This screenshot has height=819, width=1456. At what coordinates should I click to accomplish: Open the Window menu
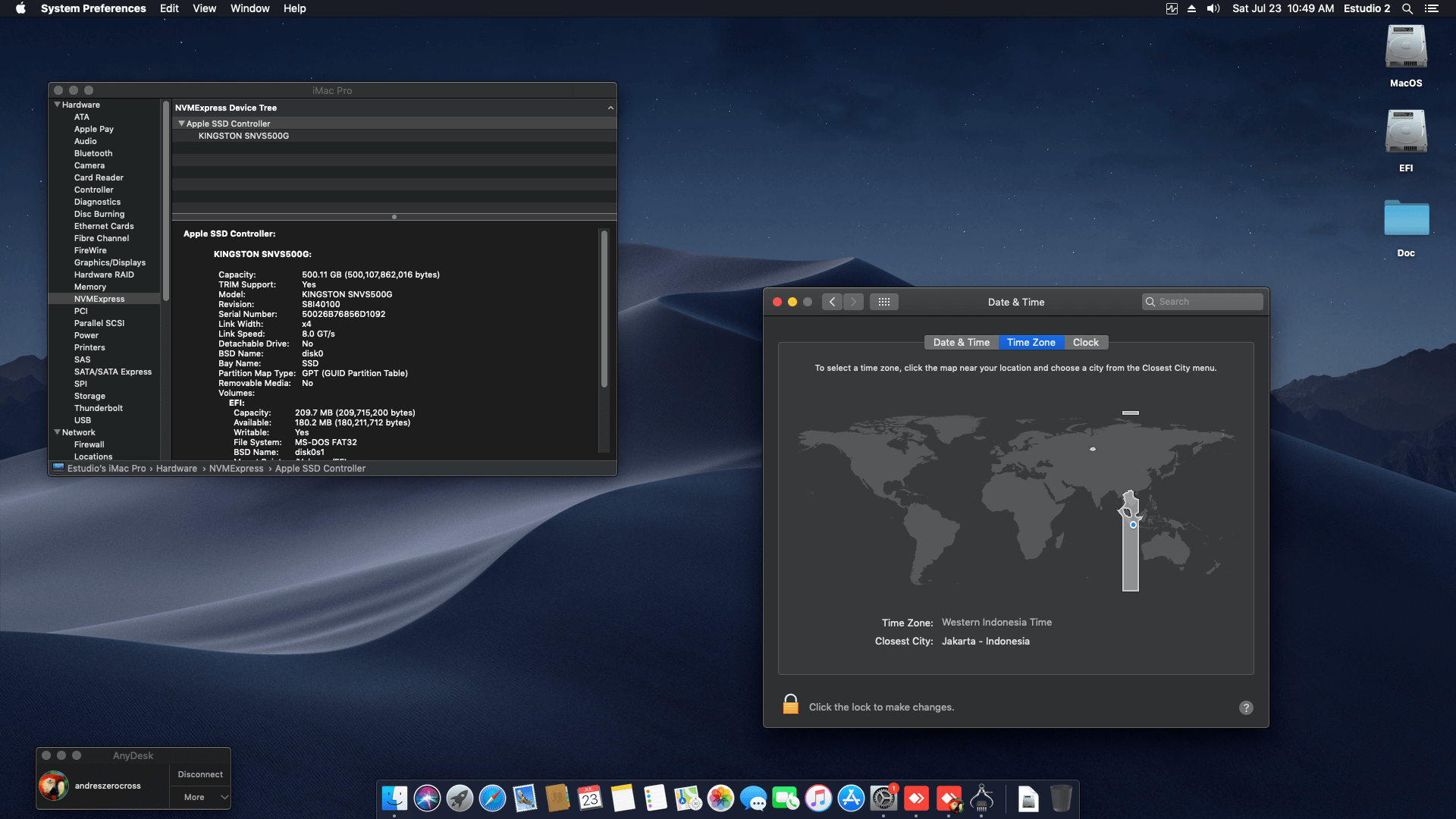pos(249,8)
